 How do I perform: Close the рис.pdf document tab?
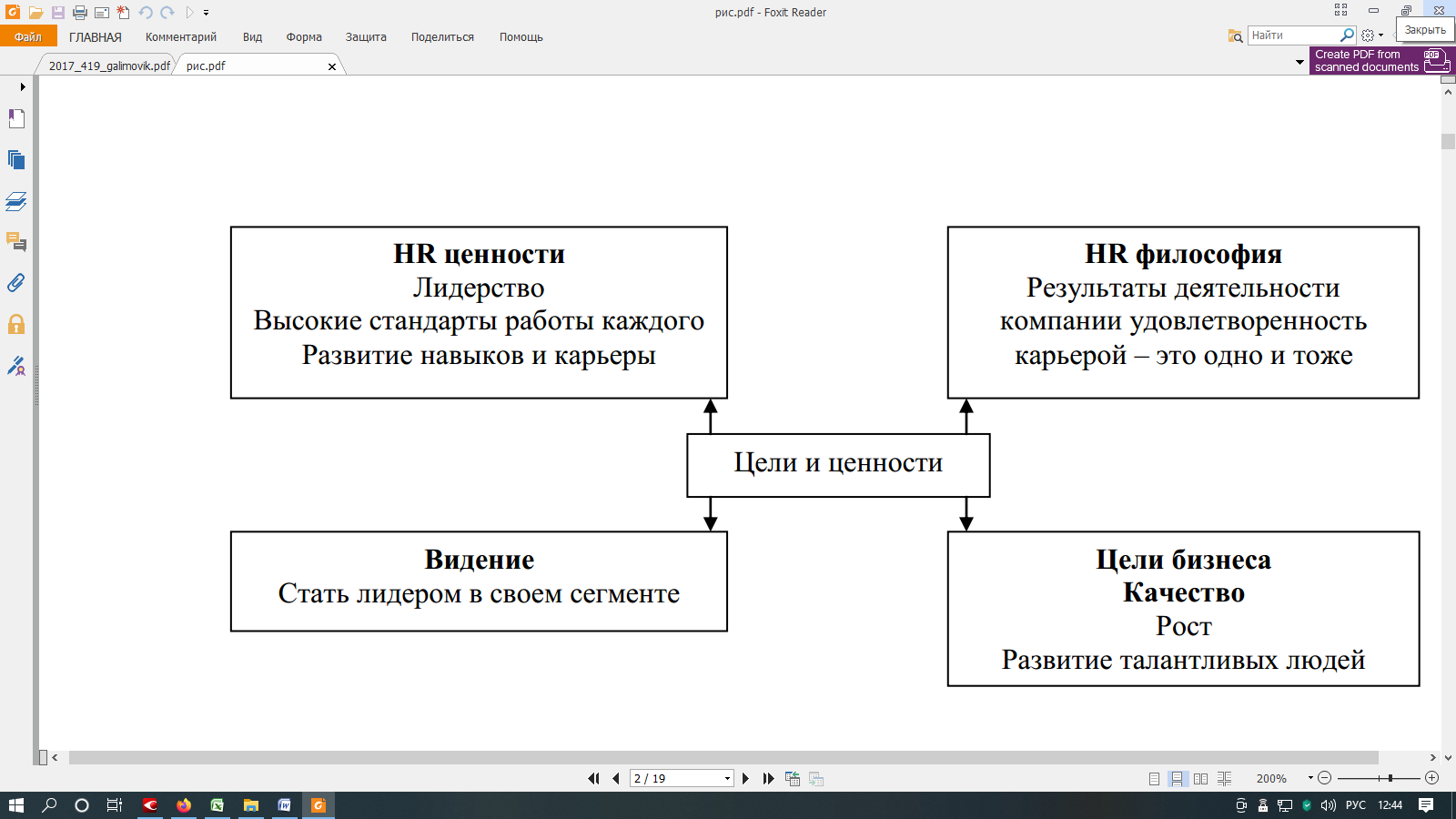(332, 66)
